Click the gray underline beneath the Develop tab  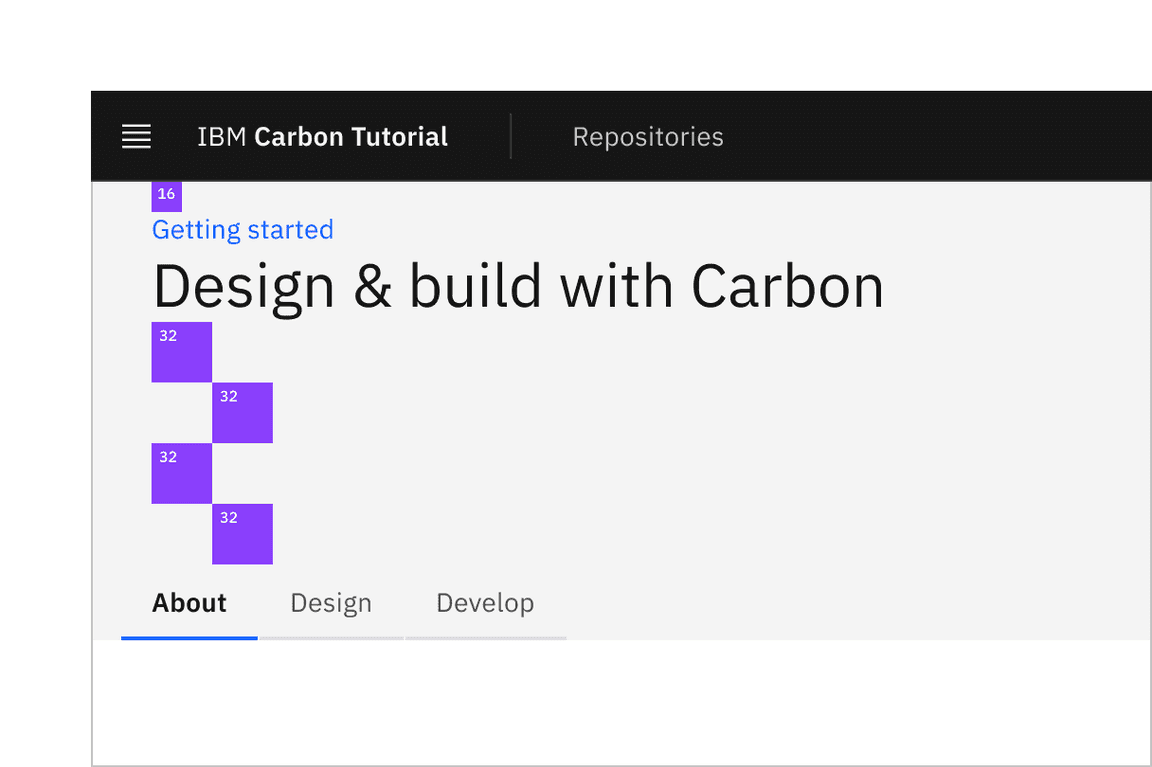pos(486,637)
